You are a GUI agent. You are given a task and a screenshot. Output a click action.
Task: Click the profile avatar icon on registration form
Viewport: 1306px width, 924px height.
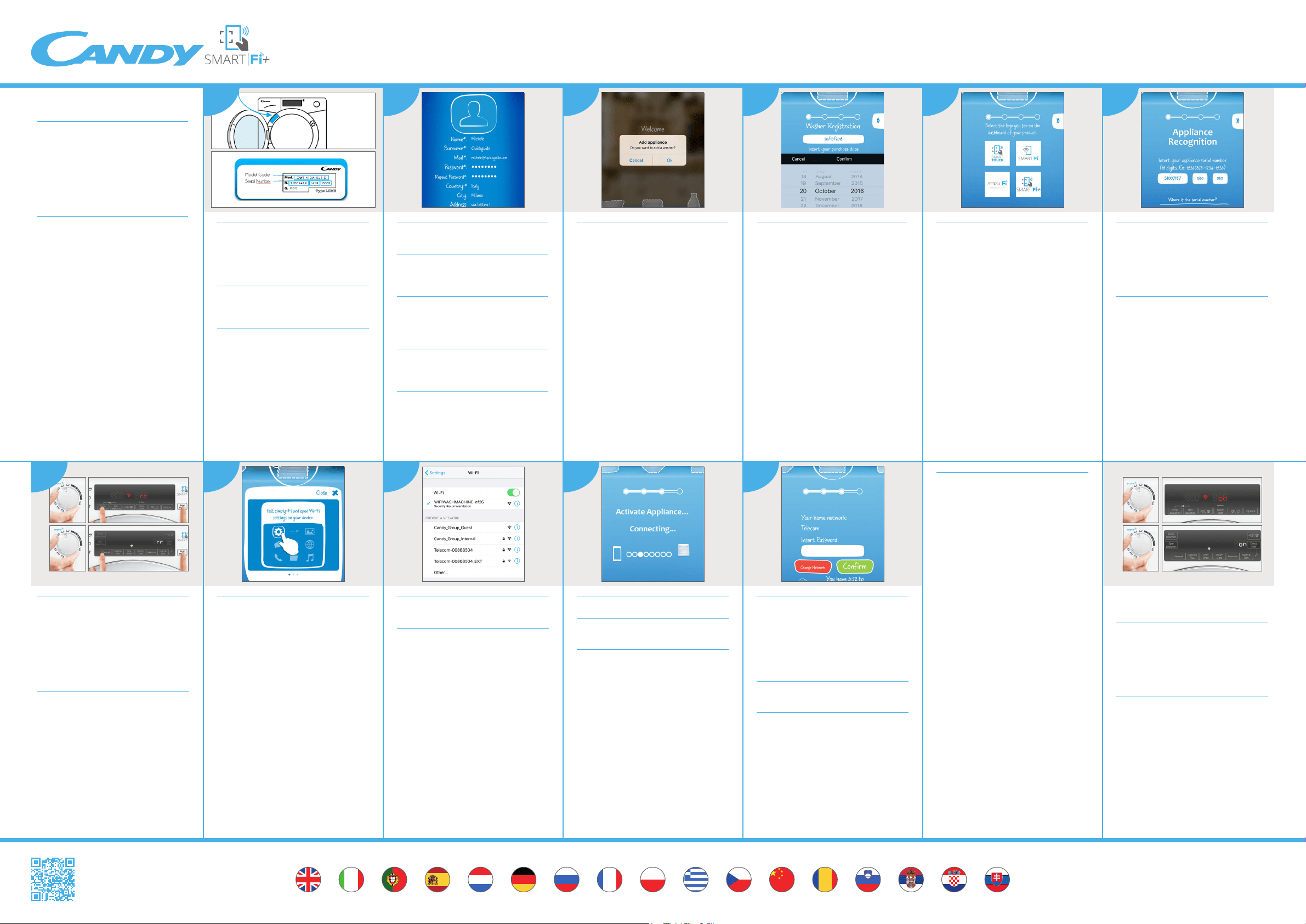pos(473,114)
